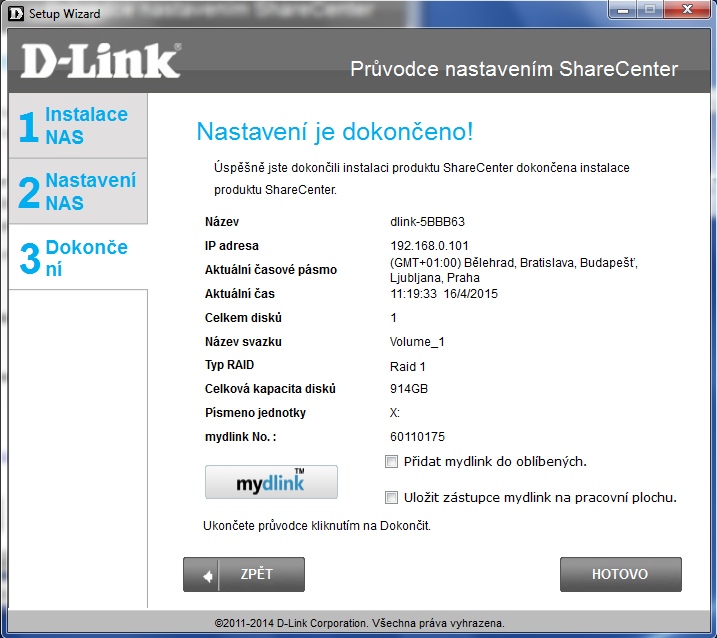
Task: Click the D-Link logo in header
Action: [x=101, y=61]
